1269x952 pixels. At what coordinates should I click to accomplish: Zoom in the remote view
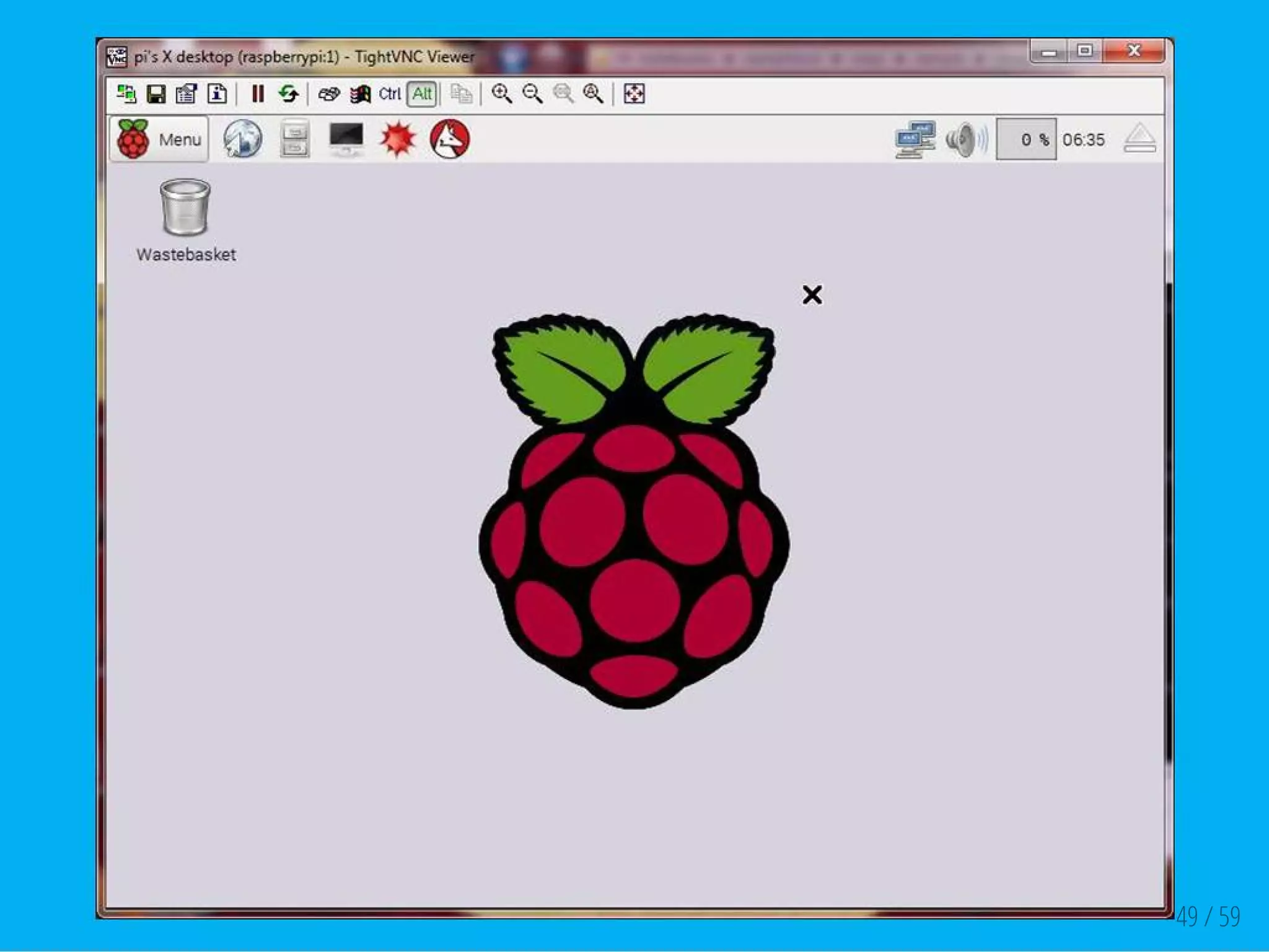click(x=501, y=94)
